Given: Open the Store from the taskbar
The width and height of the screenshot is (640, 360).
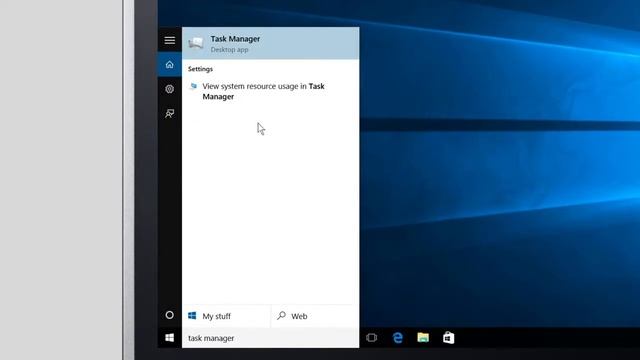Looking at the screenshot, I should point(448,338).
